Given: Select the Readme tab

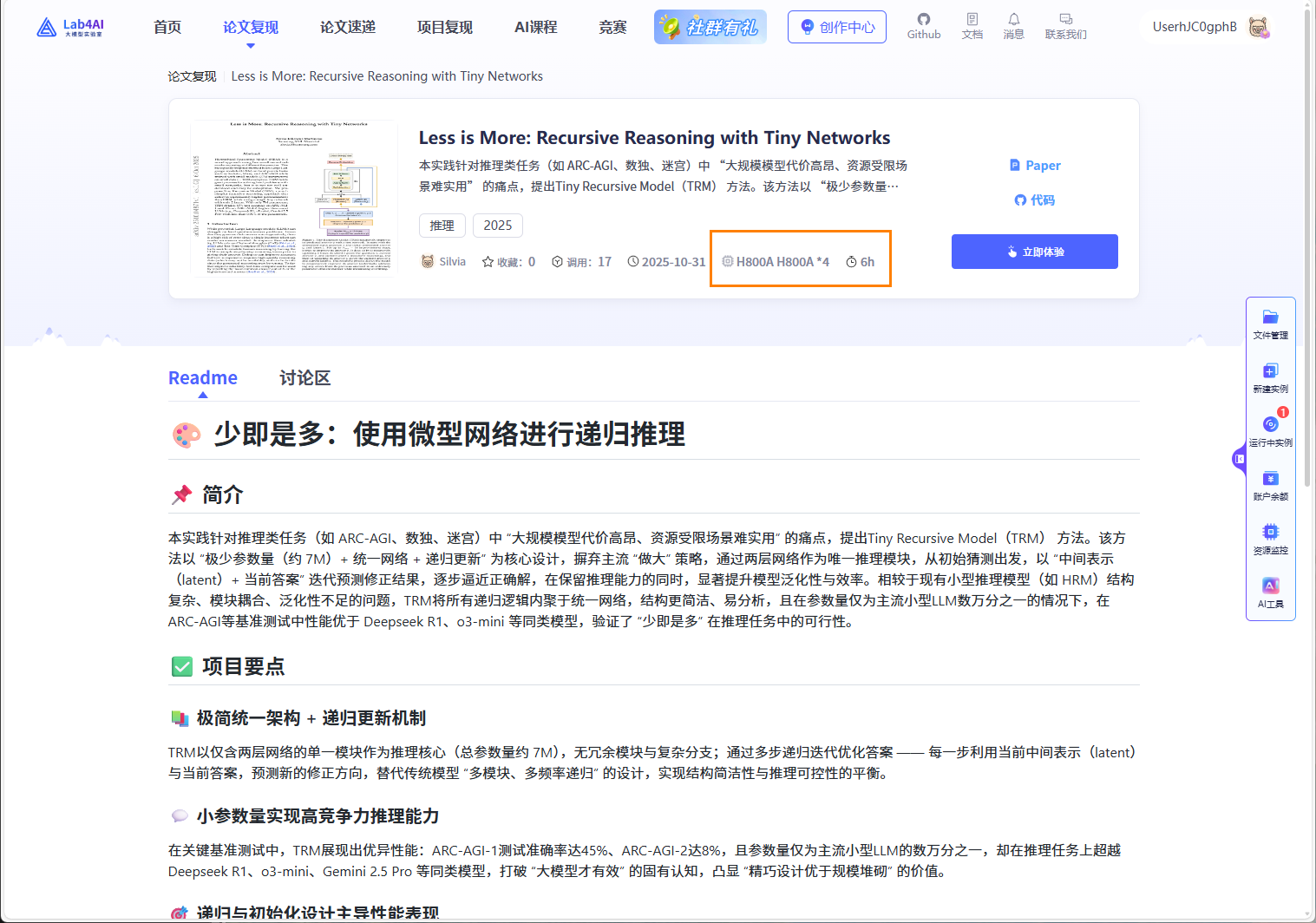Looking at the screenshot, I should pos(202,377).
